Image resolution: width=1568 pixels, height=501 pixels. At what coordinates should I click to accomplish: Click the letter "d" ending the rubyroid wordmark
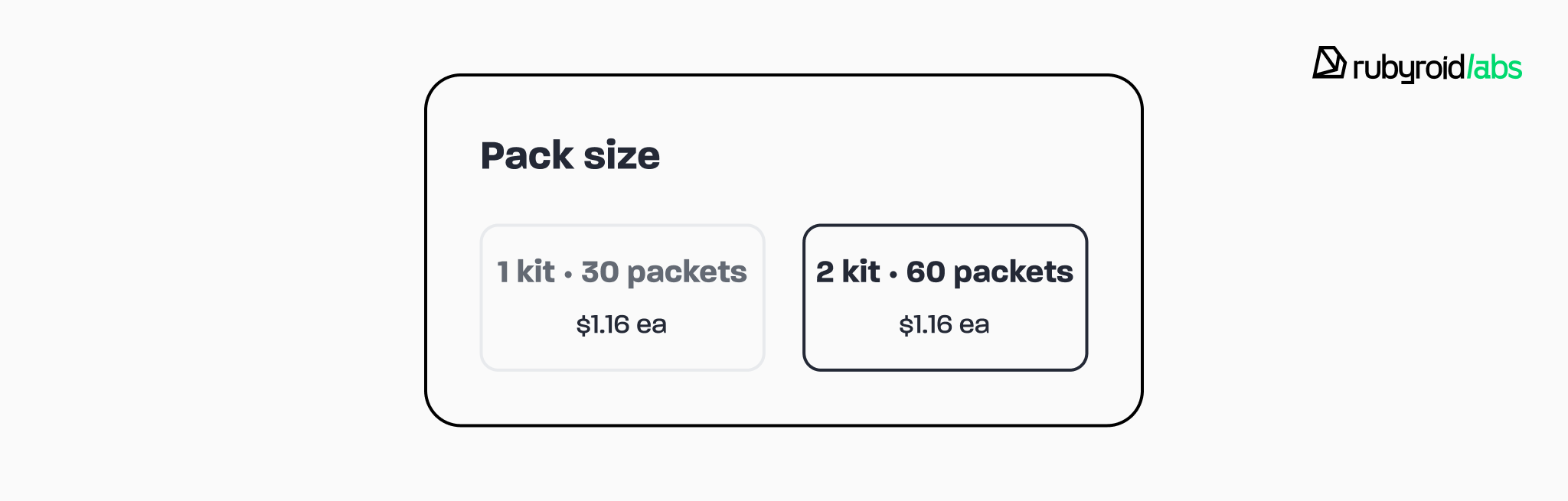pos(1456,67)
